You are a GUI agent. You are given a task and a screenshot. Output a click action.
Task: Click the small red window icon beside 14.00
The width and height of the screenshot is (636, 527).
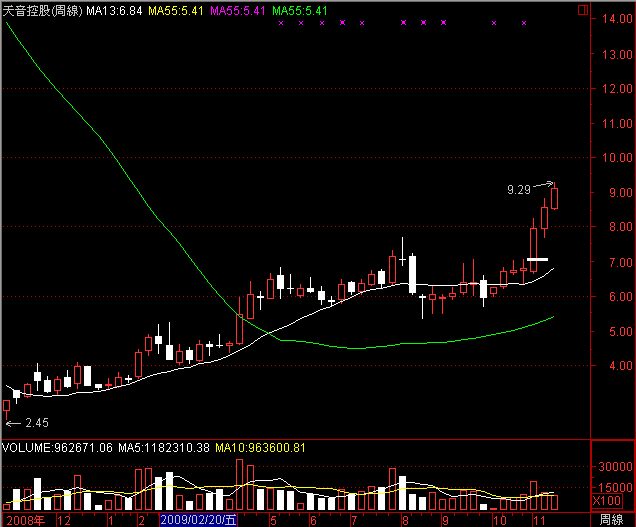tap(583, 10)
